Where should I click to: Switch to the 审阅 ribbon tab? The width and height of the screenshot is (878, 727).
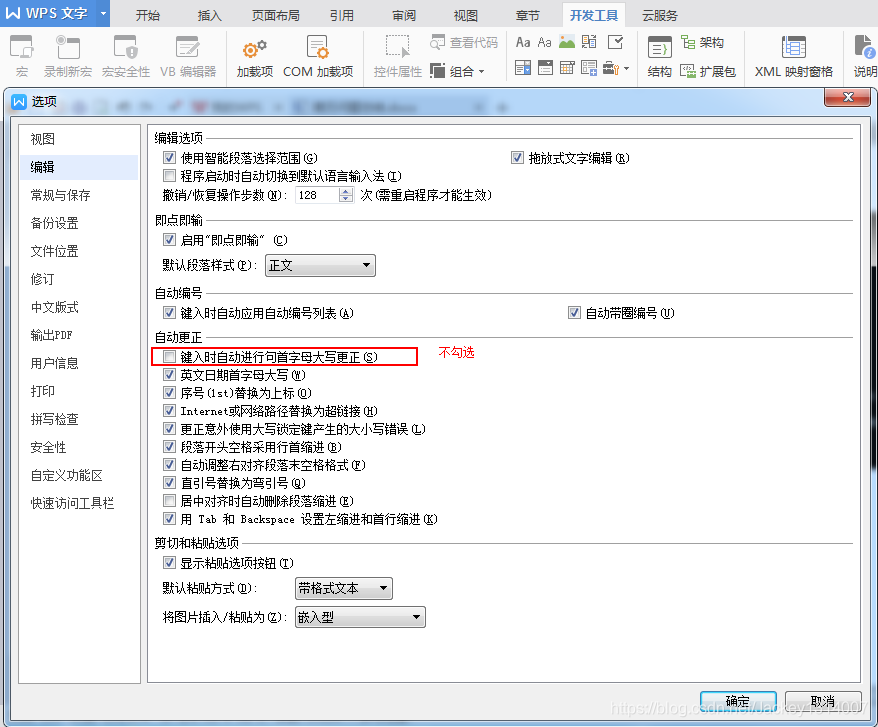(404, 16)
